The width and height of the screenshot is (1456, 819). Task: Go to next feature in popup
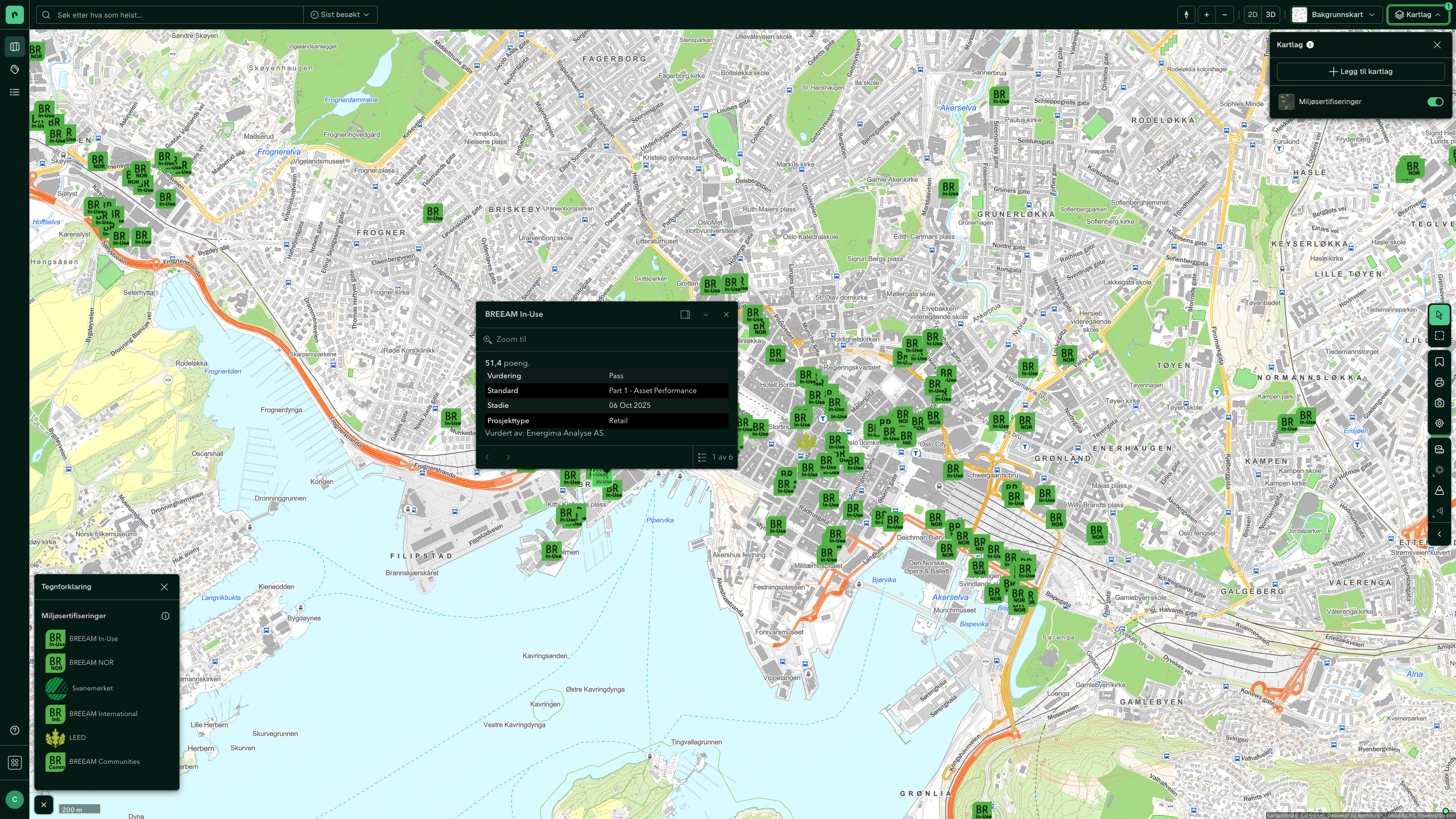[x=508, y=457]
